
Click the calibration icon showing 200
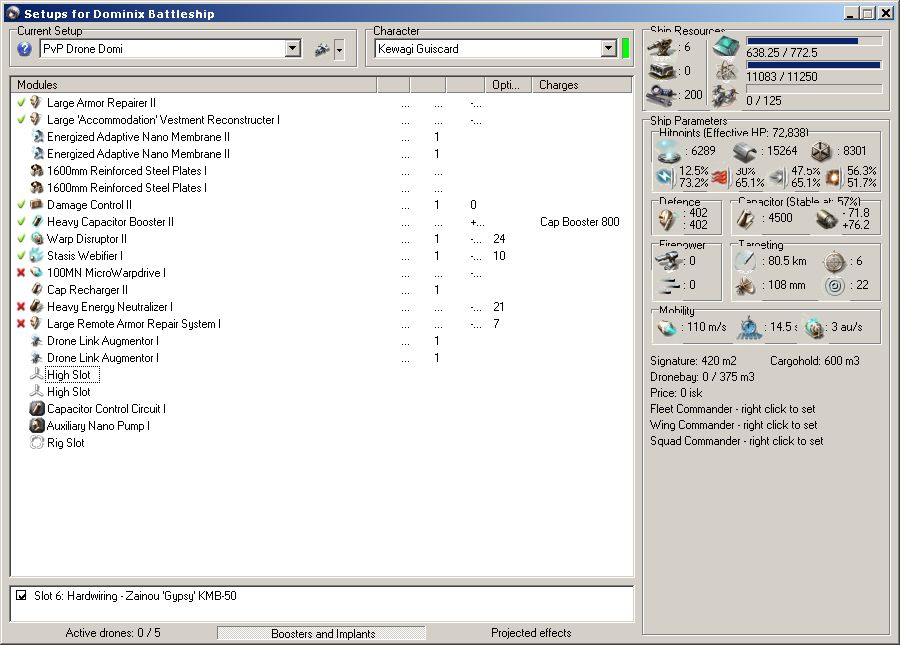[662, 95]
